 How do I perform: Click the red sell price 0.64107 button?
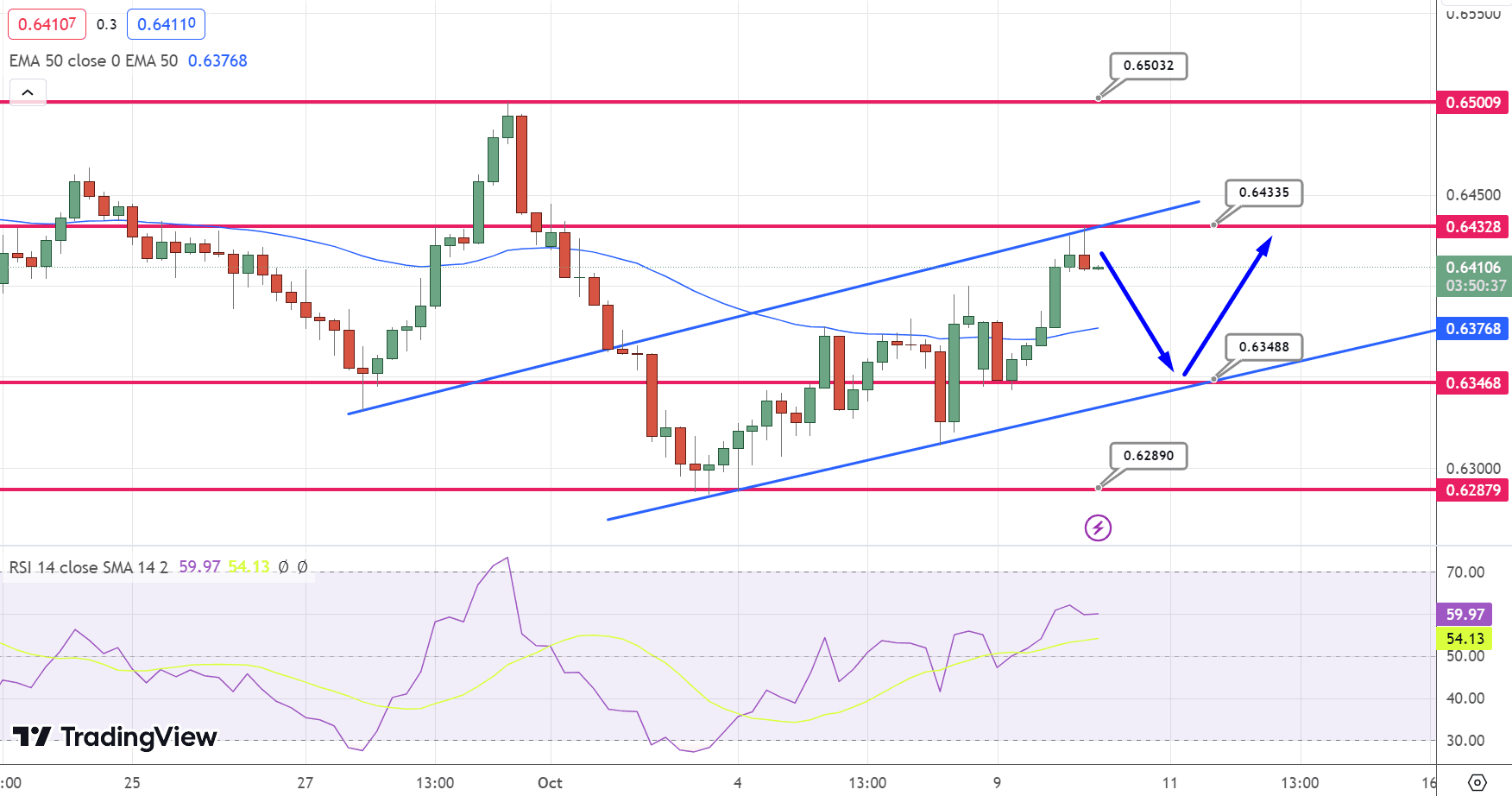(x=47, y=24)
